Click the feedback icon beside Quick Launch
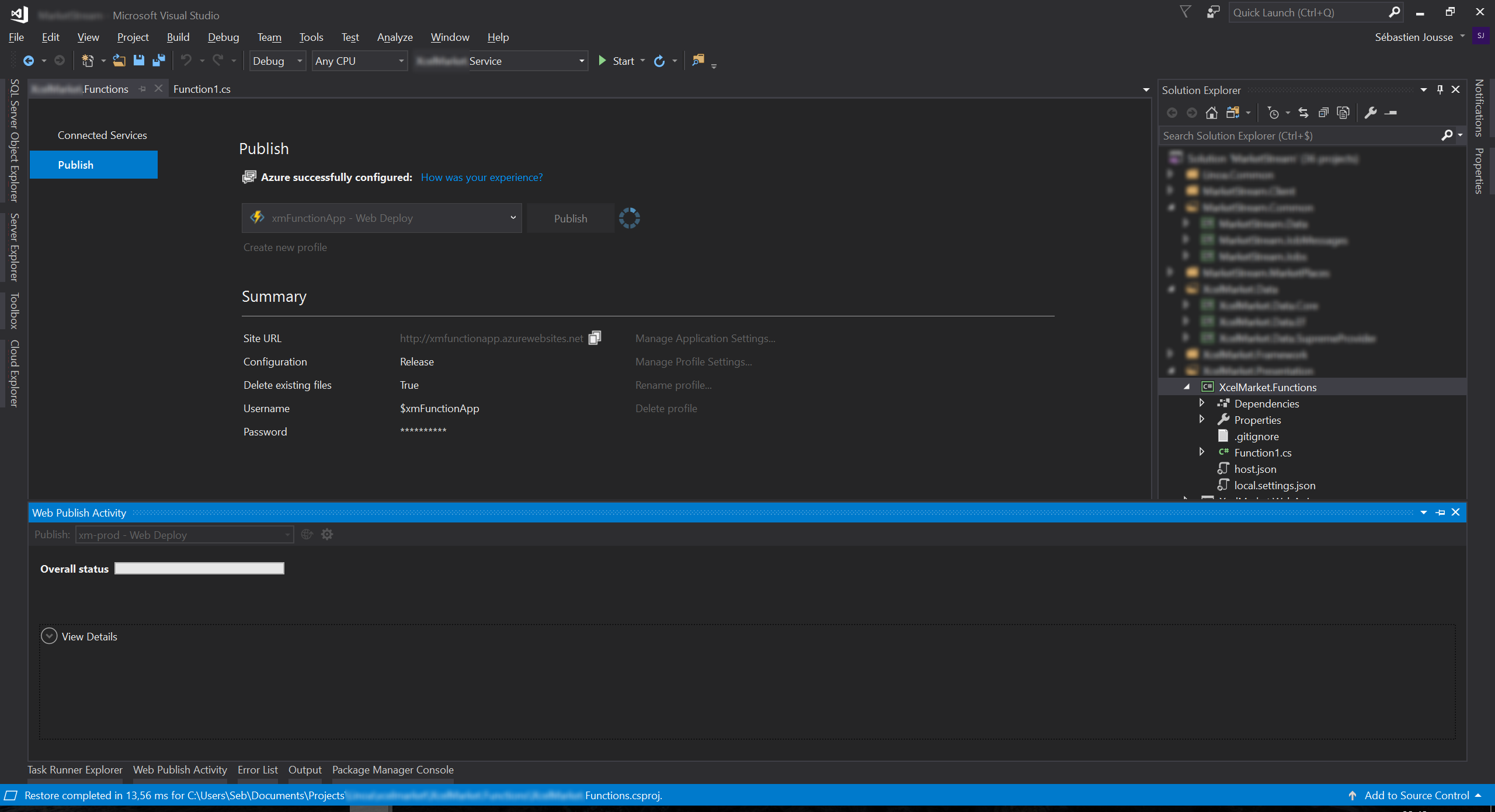The height and width of the screenshot is (812, 1495). pos(1213,12)
